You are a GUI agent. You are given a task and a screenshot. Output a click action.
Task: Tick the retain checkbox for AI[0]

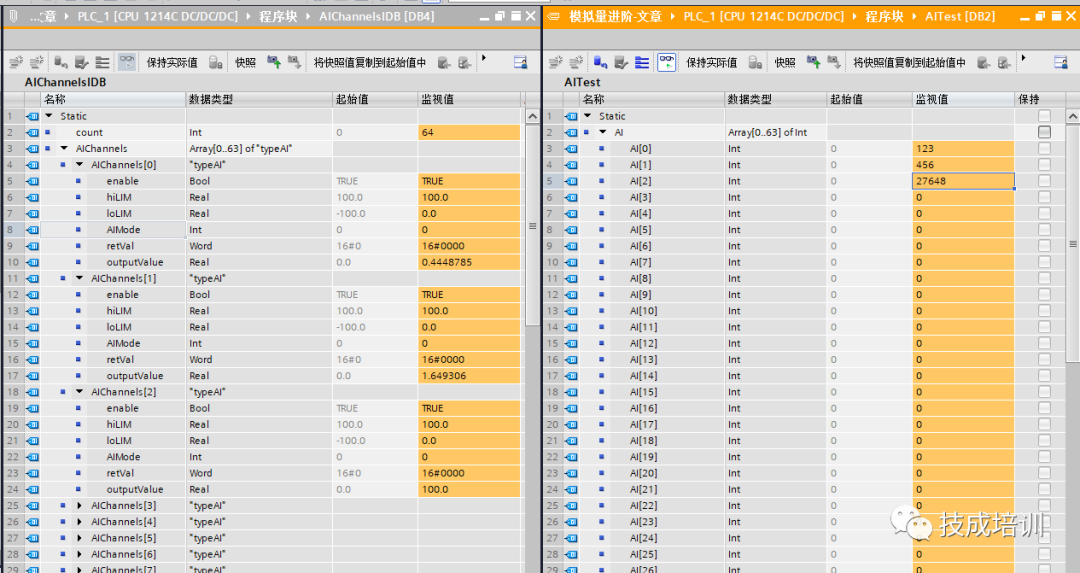[x=1044, y=148]
